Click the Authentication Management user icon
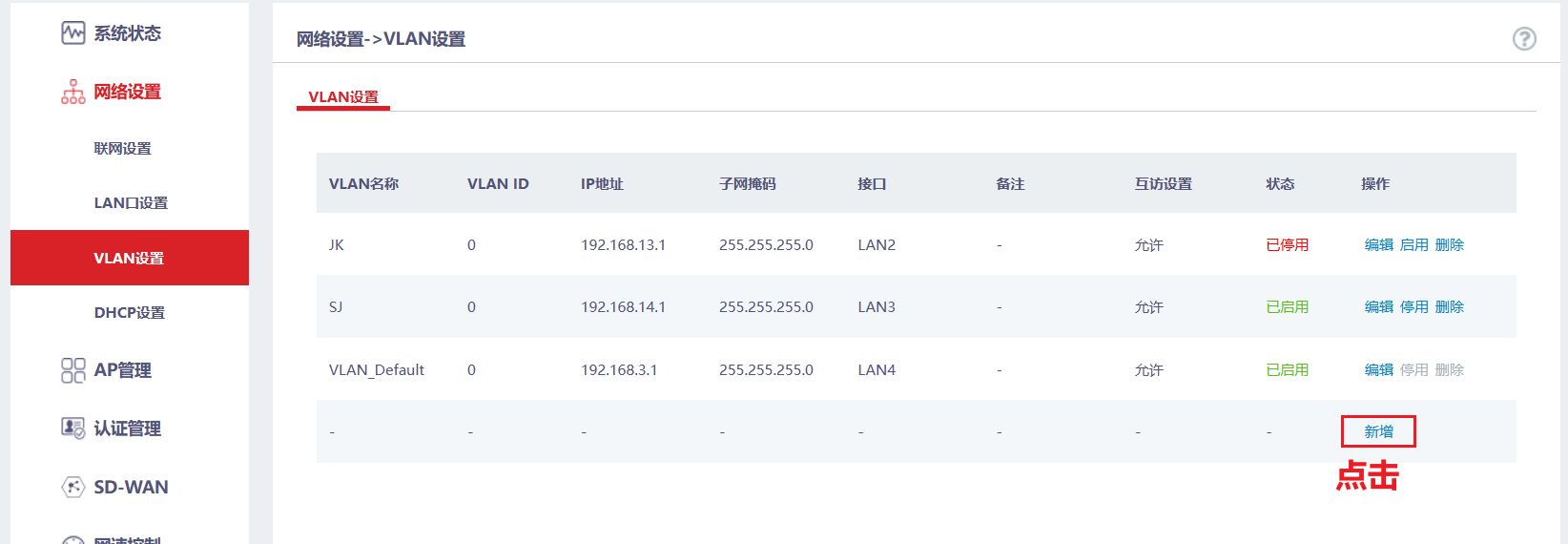The width and height of the screenshot is (1568, 544). coord(73,429)
